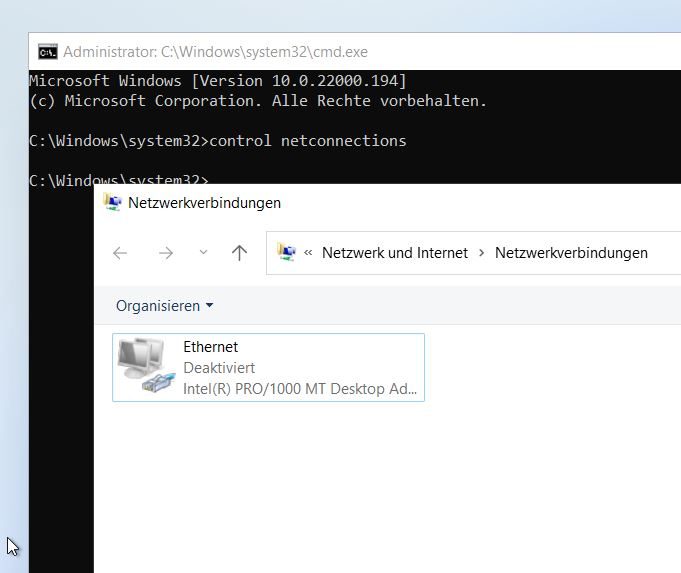
Task: Click the Netzwerkverbindungen window title text
Action: click(205, 203)
